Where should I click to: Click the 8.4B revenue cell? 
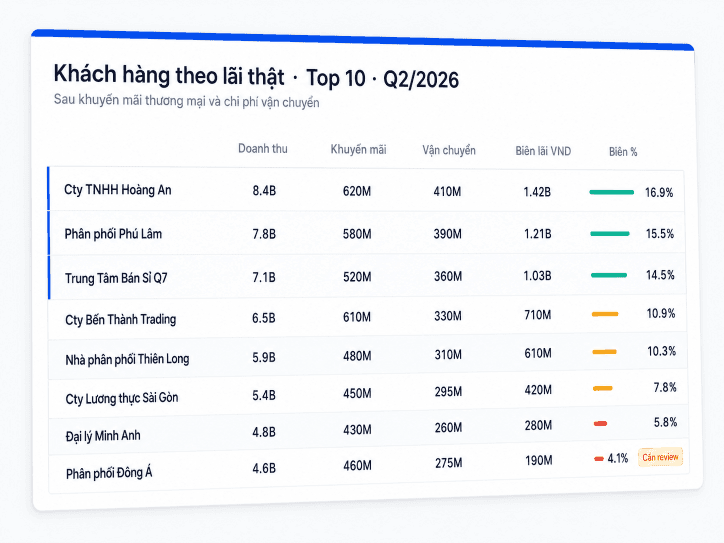pos(264,190)
